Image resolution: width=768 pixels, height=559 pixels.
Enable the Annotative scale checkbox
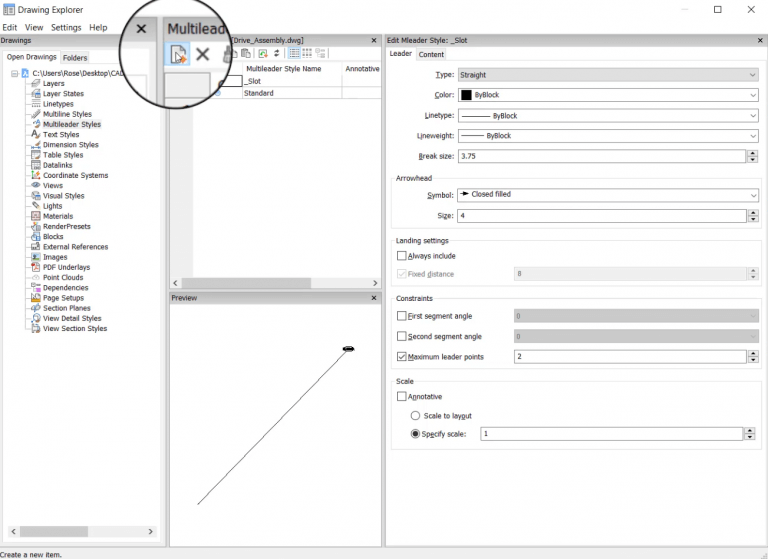(x=402, y=396)
